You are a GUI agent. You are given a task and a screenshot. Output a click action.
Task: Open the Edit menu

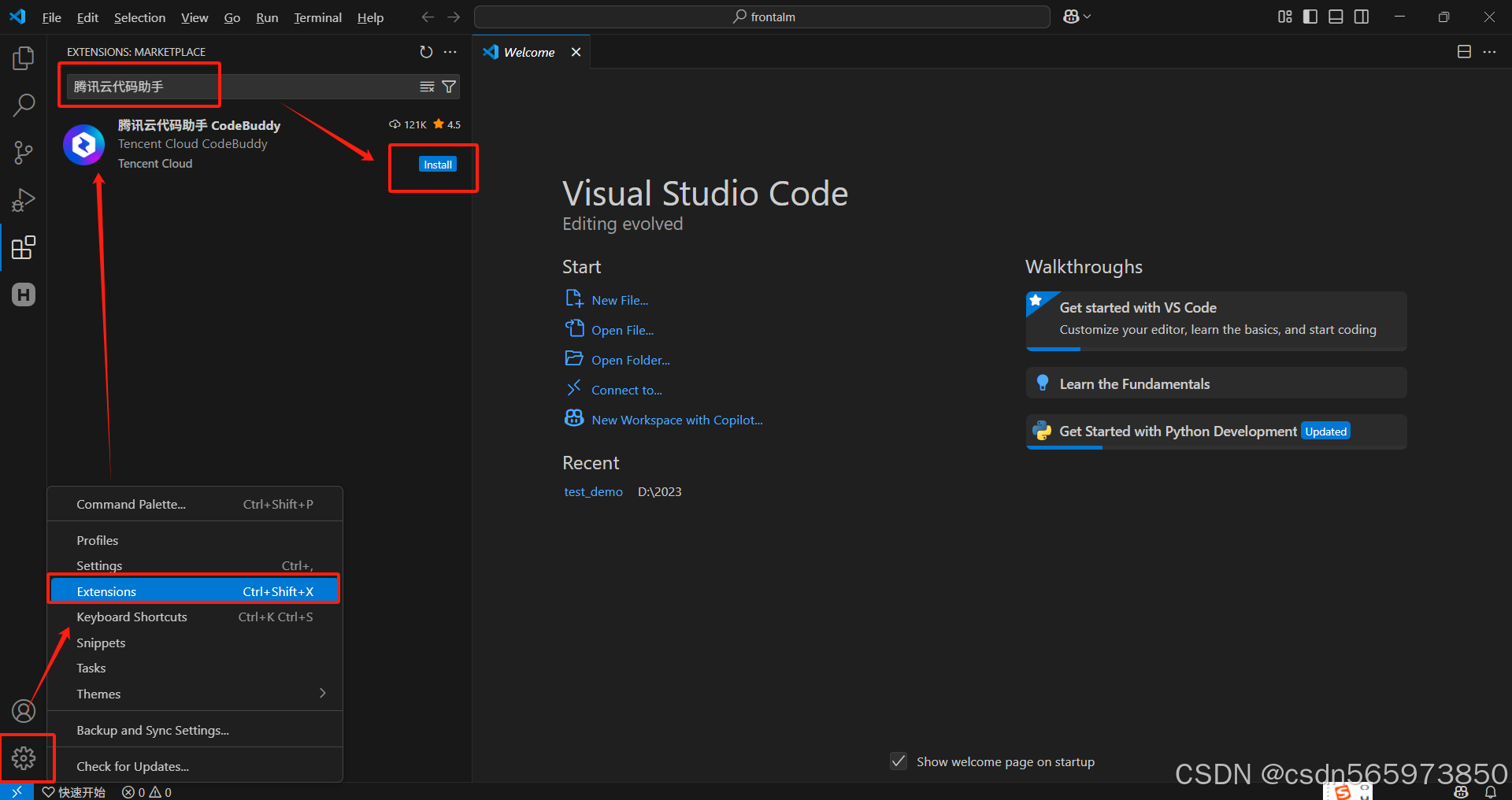[87, 17]
